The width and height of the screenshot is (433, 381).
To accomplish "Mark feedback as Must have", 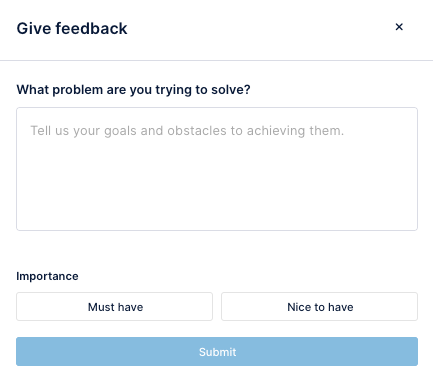I will tap(114, 307).
